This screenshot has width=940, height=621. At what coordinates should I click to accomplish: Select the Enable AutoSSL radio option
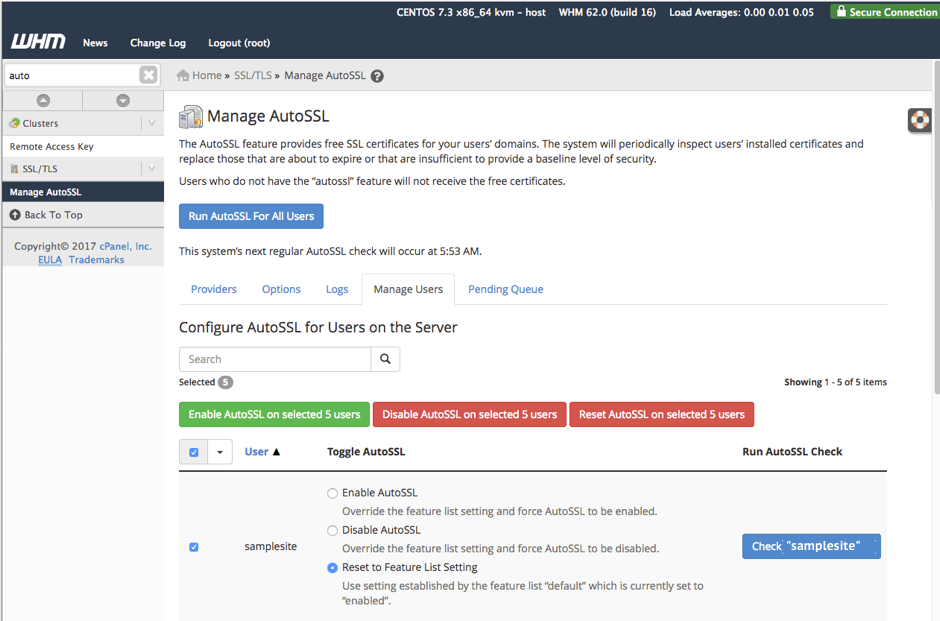[x=333, y=493]
